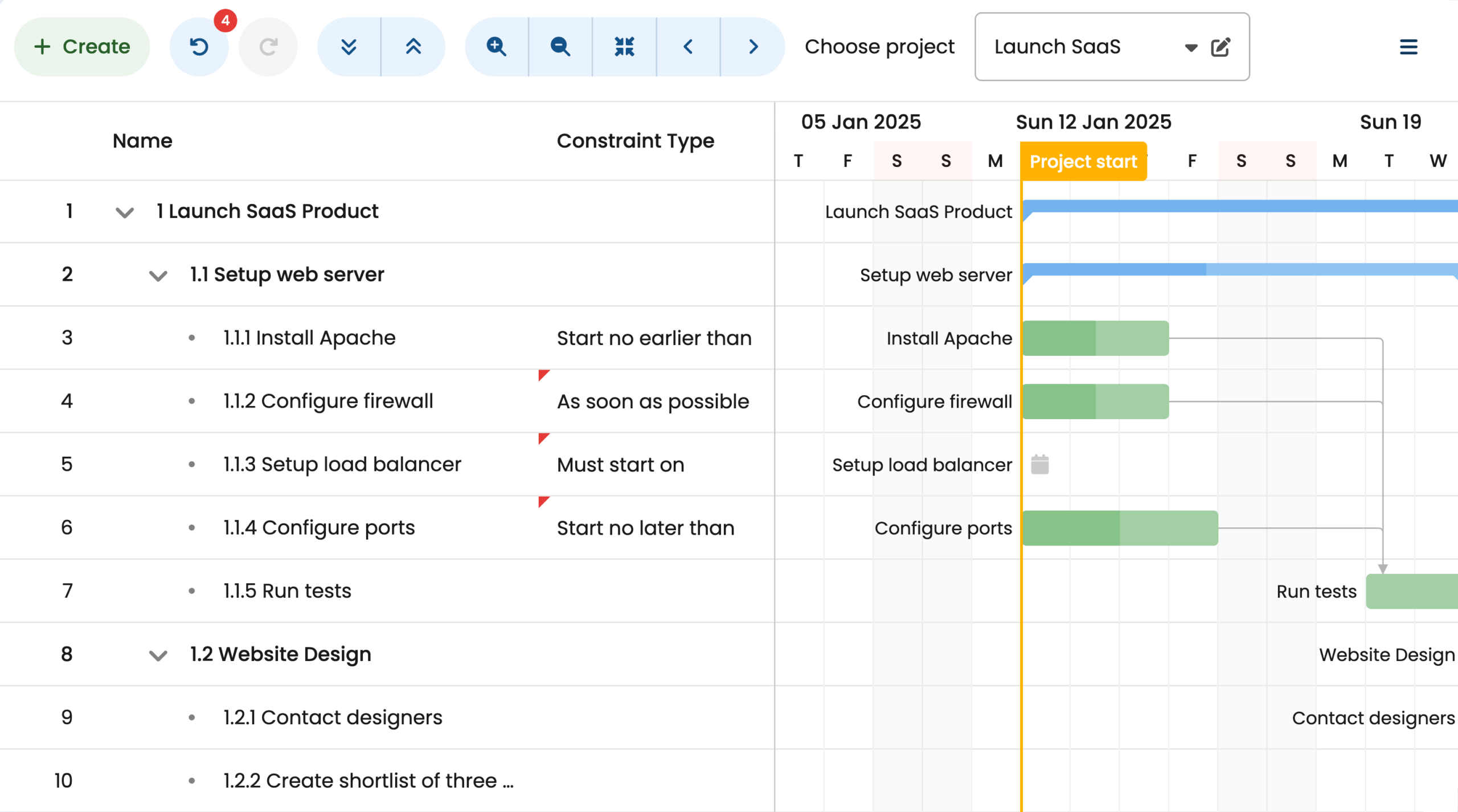Click the zoom-to-fit icon
The image size is (1458, 812).
coord(625,47)
